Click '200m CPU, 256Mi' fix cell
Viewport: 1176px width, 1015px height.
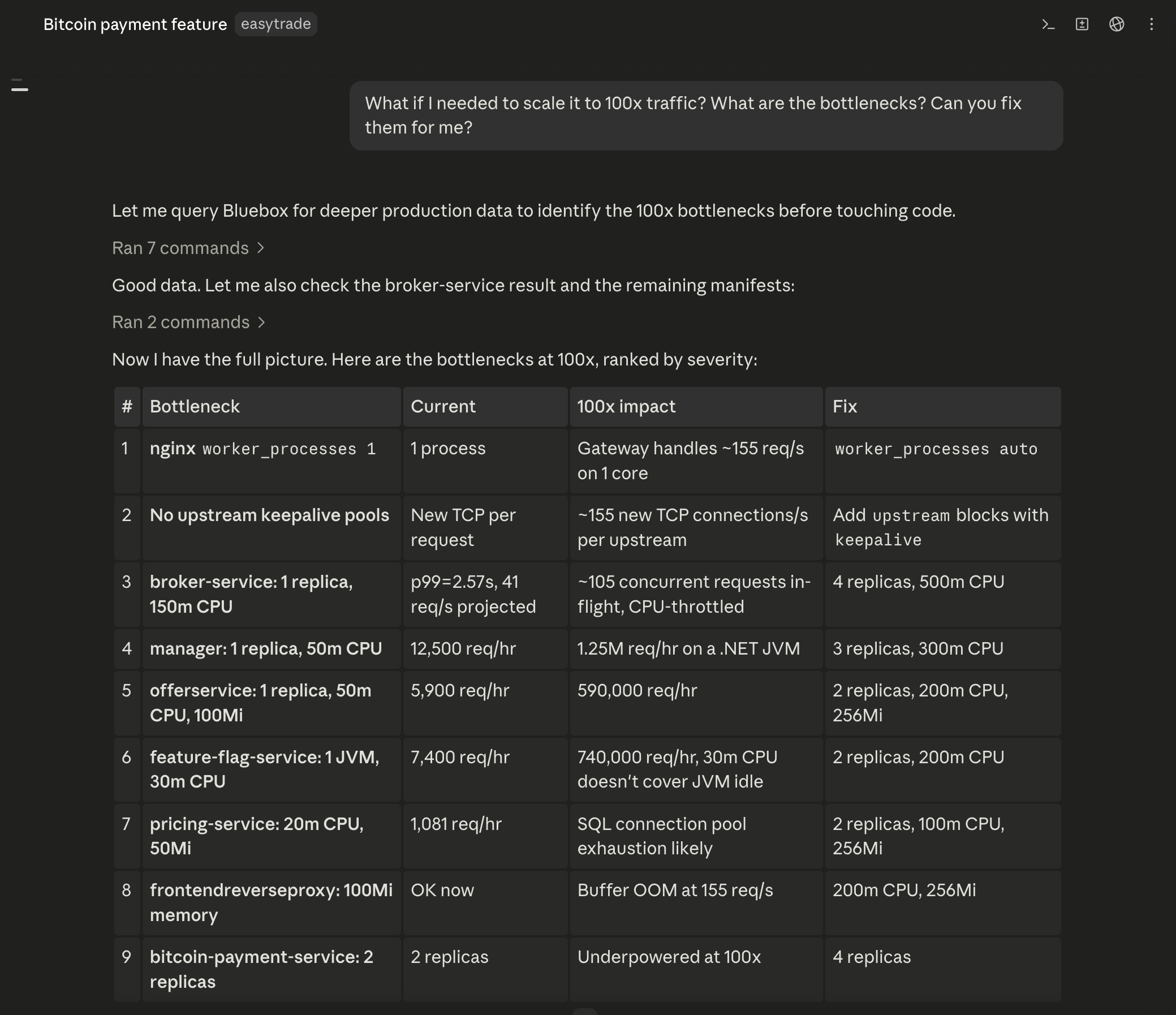pyautogui.click(x=943, y=902)
